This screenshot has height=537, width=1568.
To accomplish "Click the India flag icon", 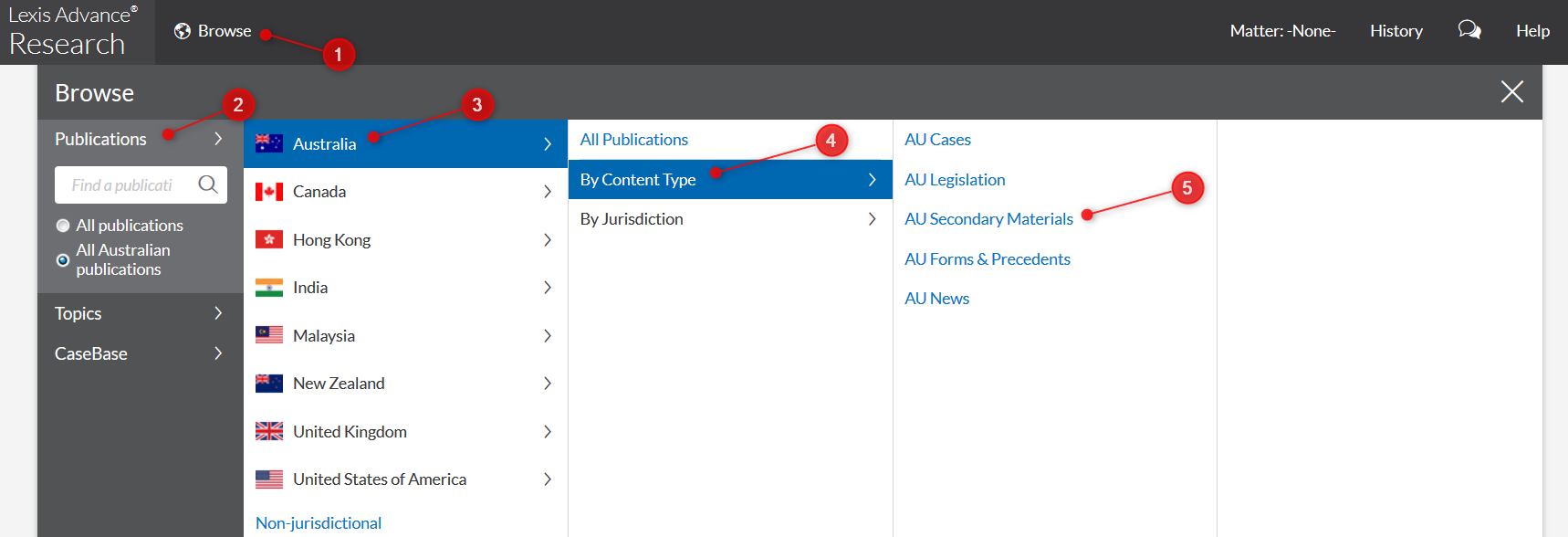I will [x=269, y=288].
